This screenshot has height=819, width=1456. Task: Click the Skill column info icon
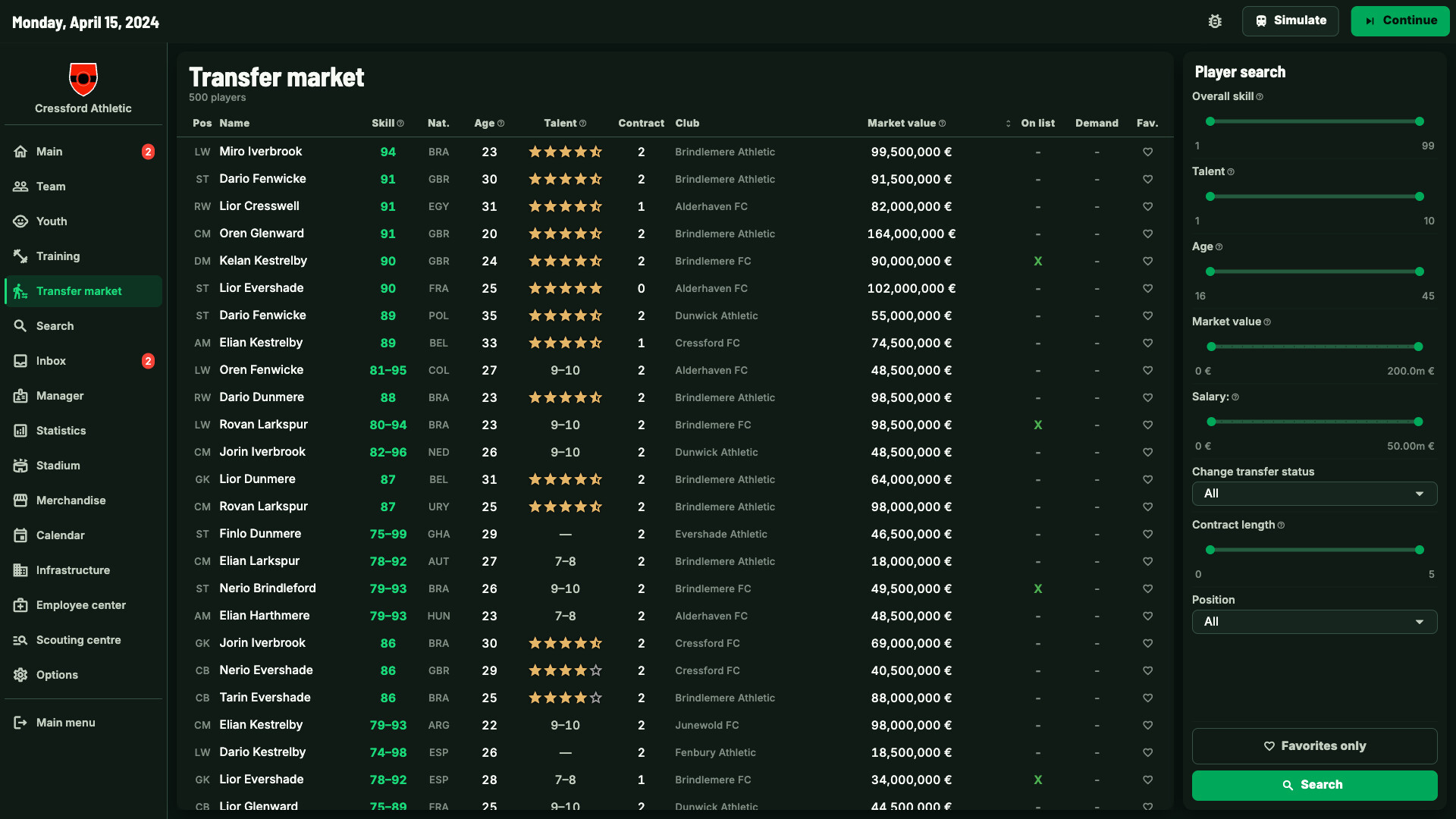pos(400,124)
